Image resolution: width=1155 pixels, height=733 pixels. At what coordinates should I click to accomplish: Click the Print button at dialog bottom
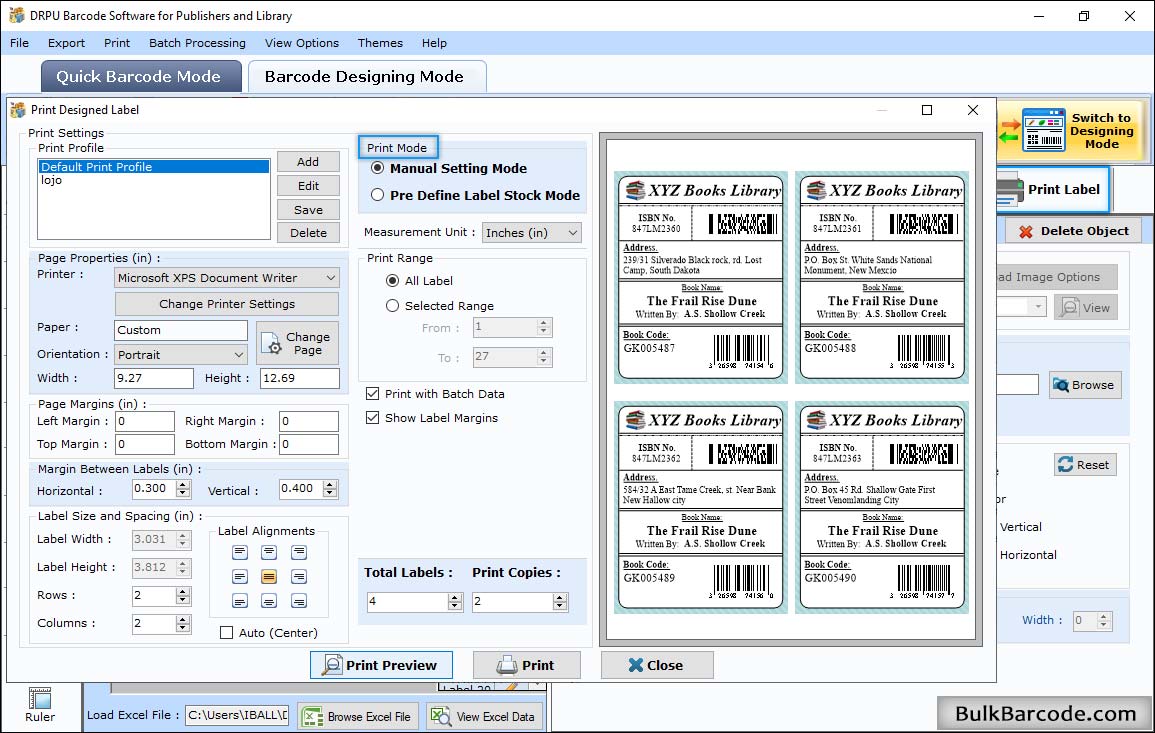coord(527,665)
